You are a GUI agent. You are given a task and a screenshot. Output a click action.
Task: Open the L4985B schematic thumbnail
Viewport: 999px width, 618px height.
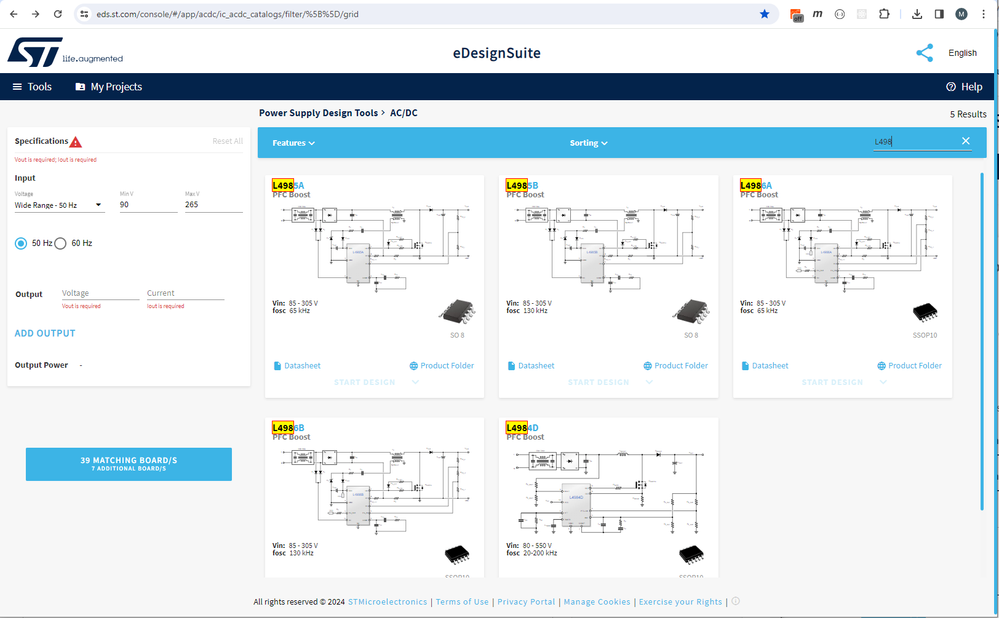[x=608, y=248]
